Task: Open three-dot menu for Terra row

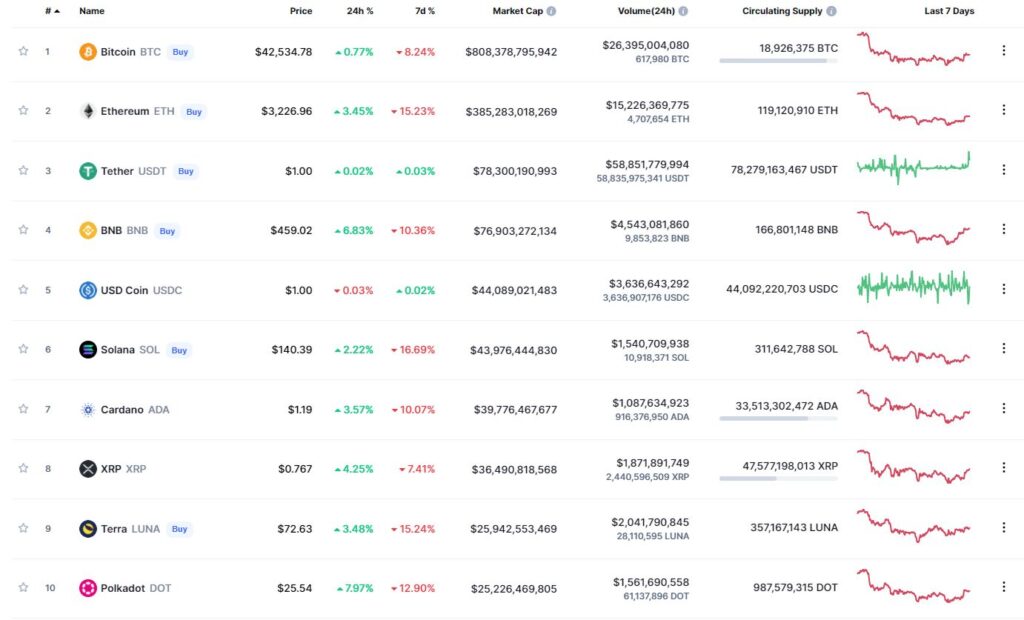Action: (x=1004, y=527)
